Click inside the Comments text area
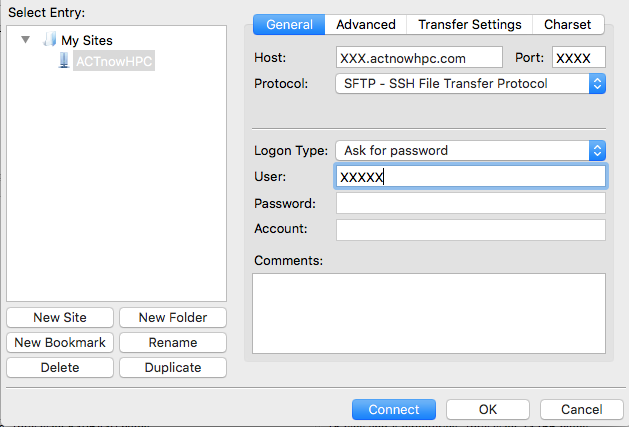This screenshot has height=427, width=629. point(428,313)
